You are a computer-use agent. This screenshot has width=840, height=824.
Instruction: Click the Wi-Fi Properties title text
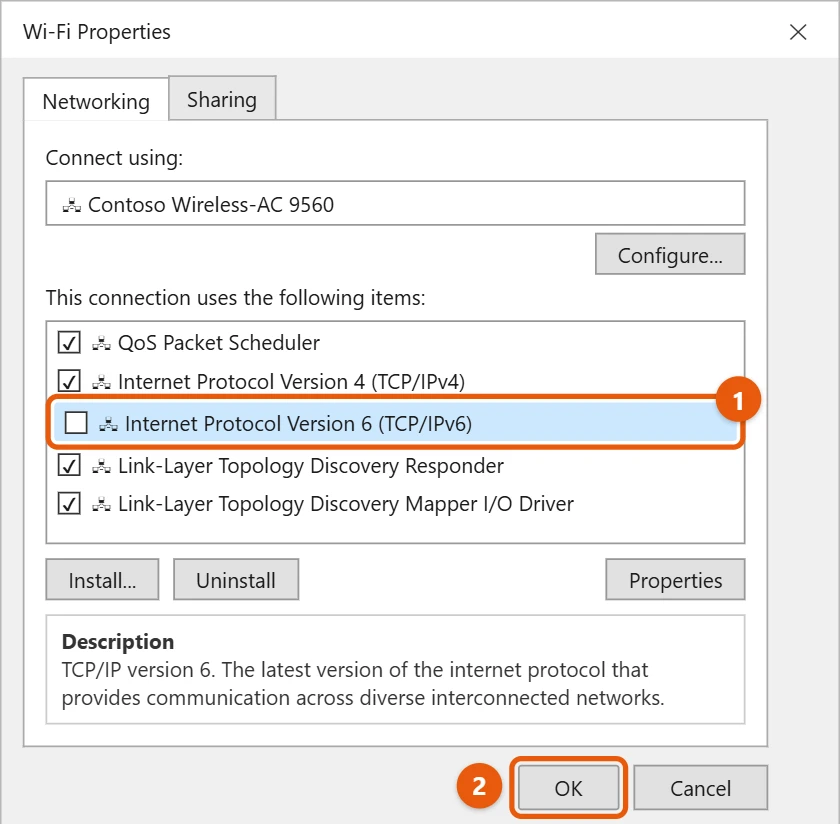(97, 32)
